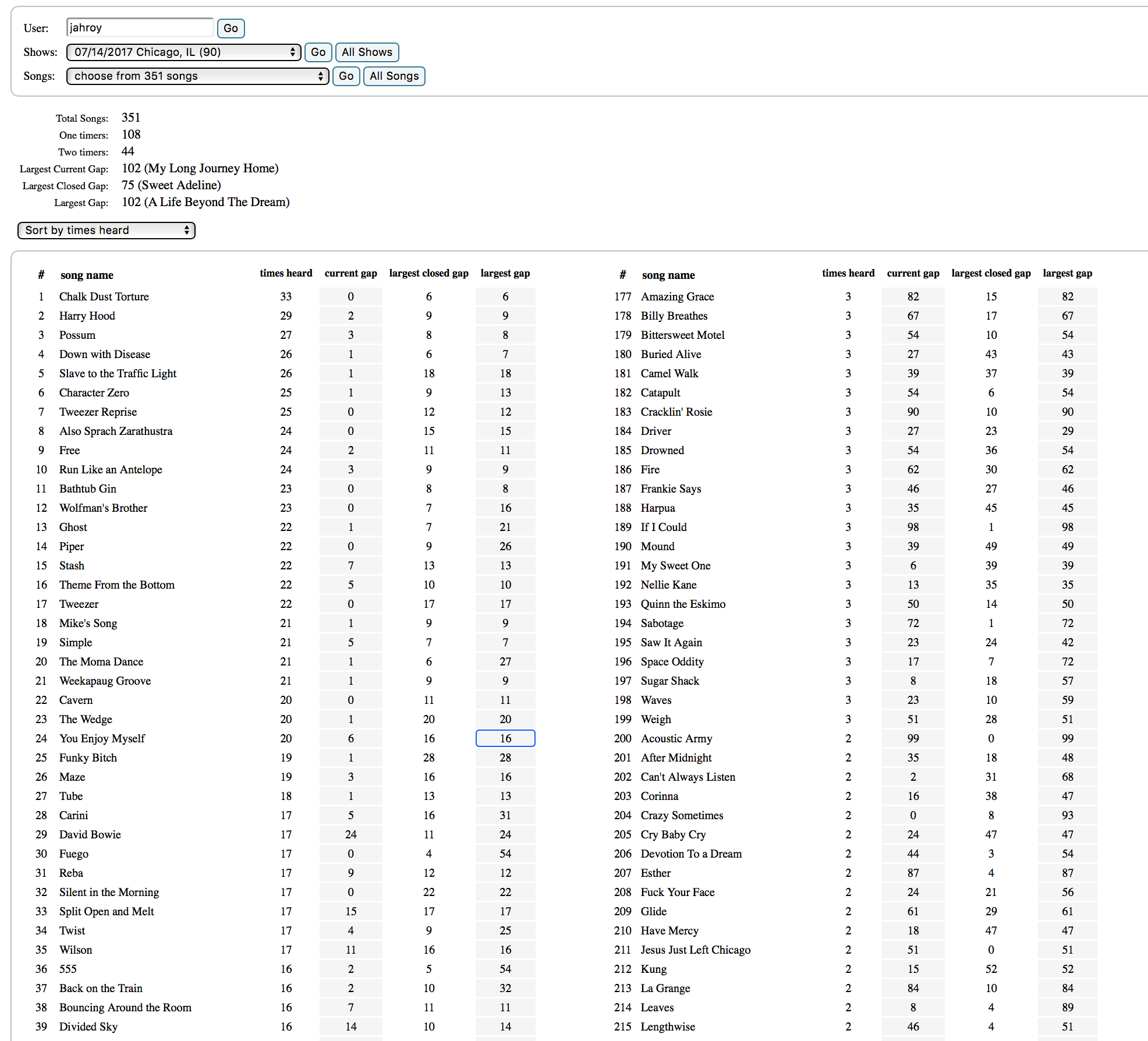Select the Amazing Grace song entry
Screen dimensions: 1148x1041
tap(677, 296)
